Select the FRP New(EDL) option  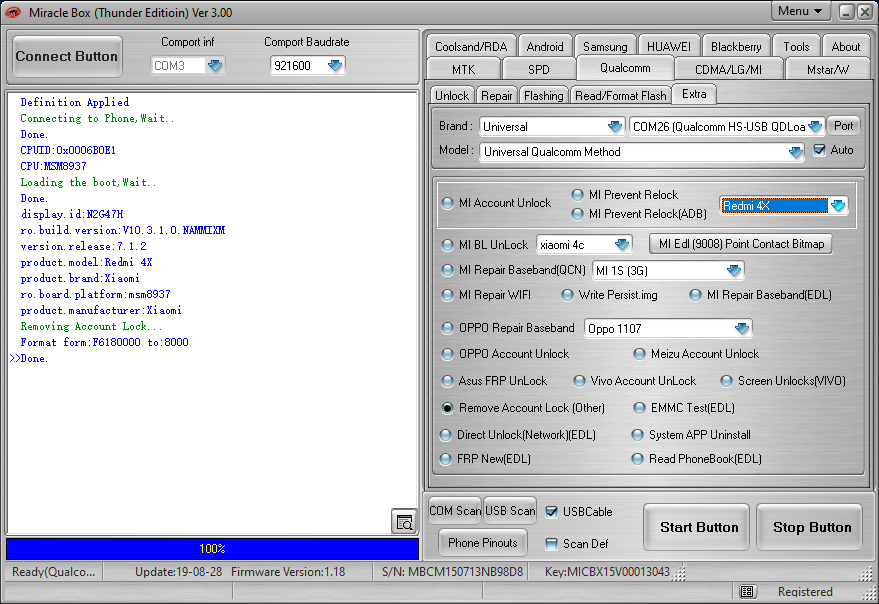[446, 459]
